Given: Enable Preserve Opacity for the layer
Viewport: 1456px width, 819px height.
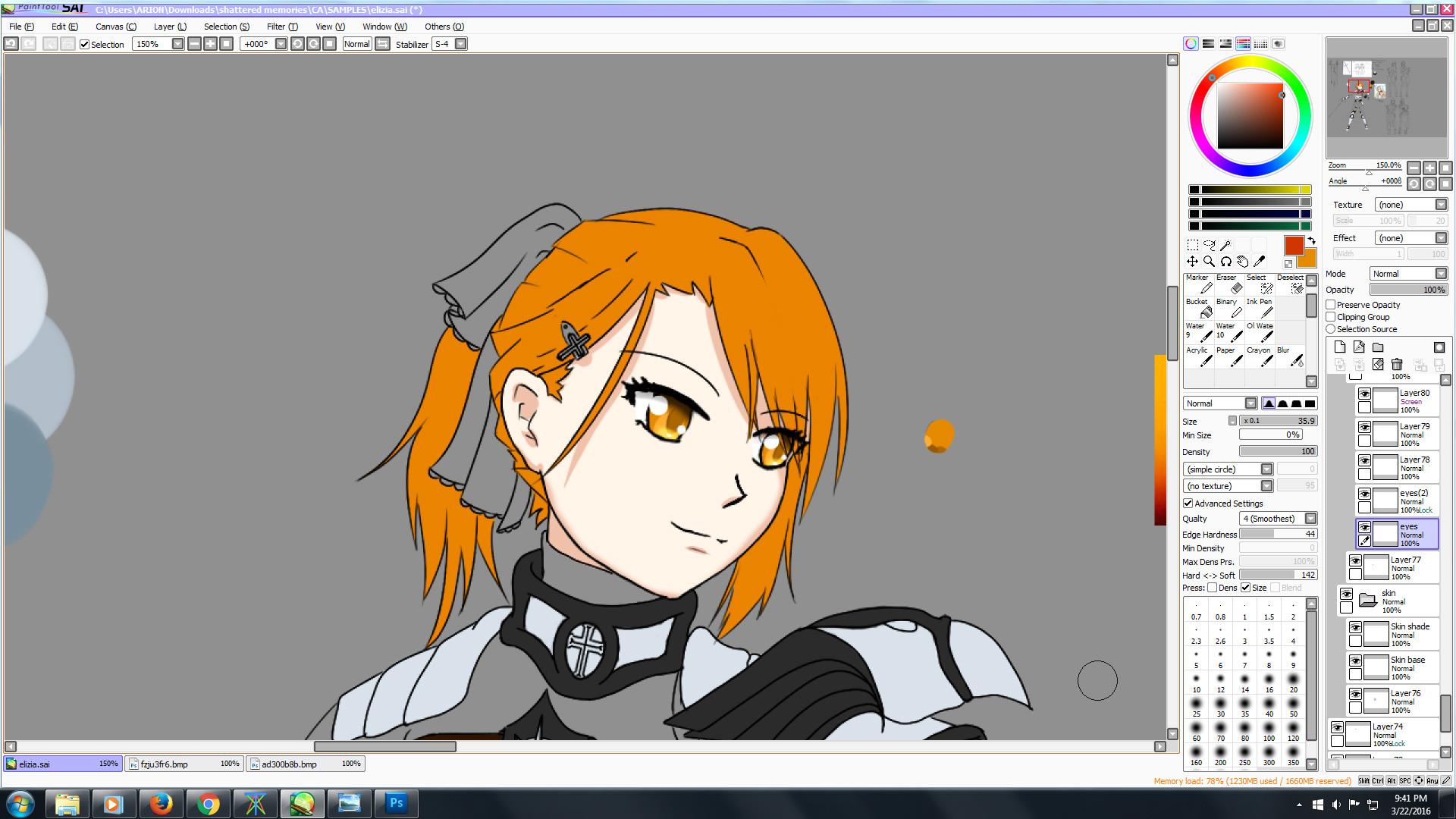Looking at the screenshot, I should 1331,304.
